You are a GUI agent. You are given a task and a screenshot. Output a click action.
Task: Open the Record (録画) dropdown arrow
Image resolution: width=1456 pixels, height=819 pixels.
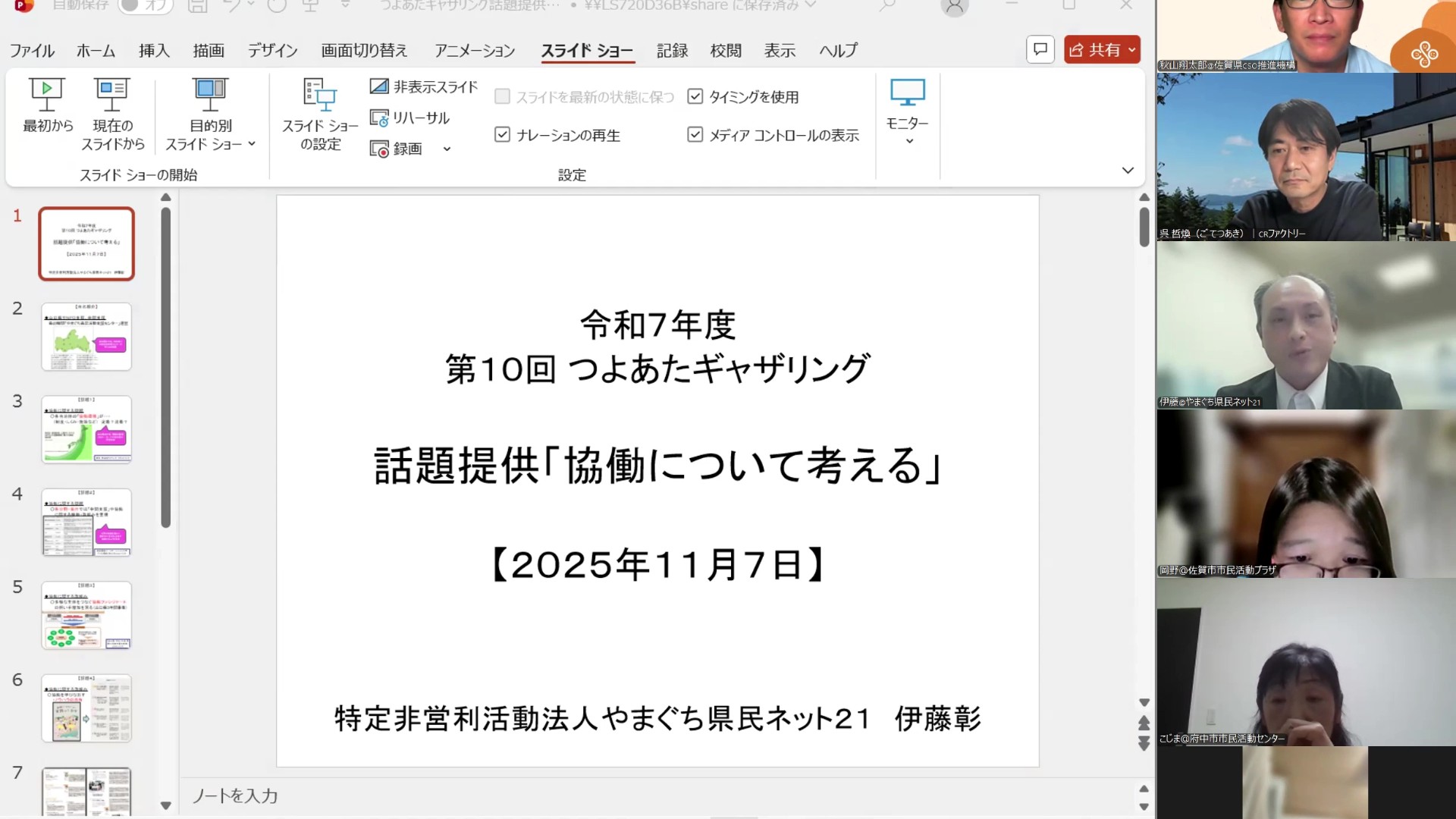(x=447, y=149)
